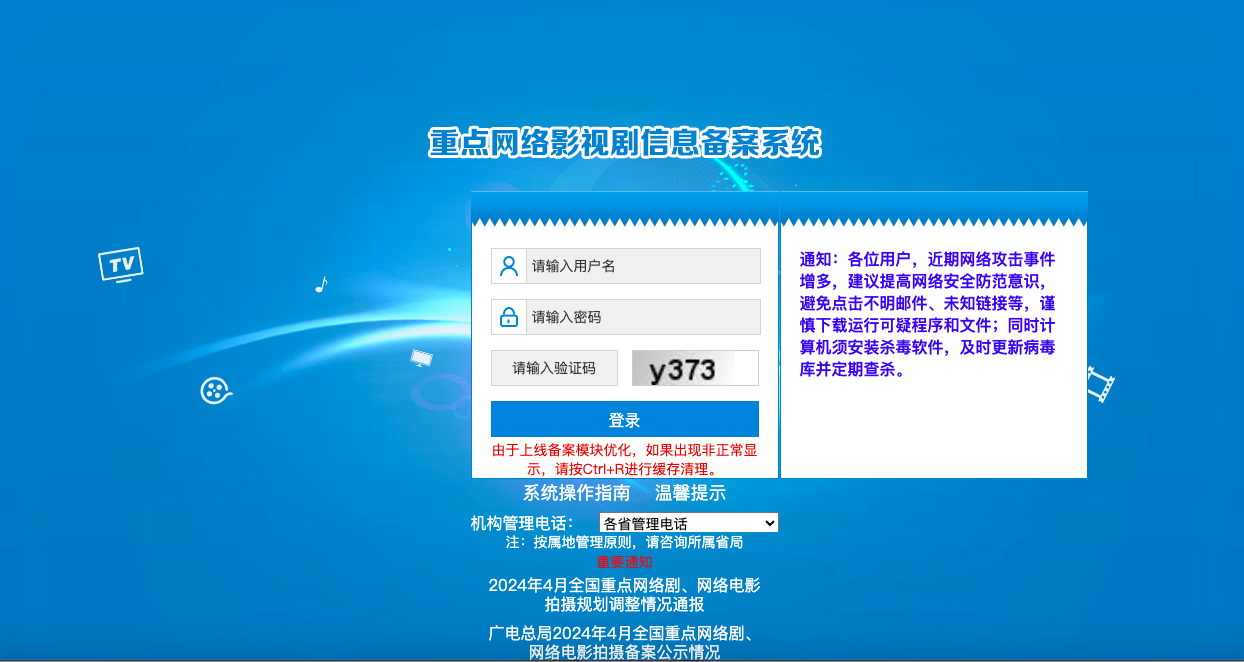The height and width of the screenshot is (662, 1244).
Task: Click the padlock icon beside password field
Action: (x=509, y=317)
